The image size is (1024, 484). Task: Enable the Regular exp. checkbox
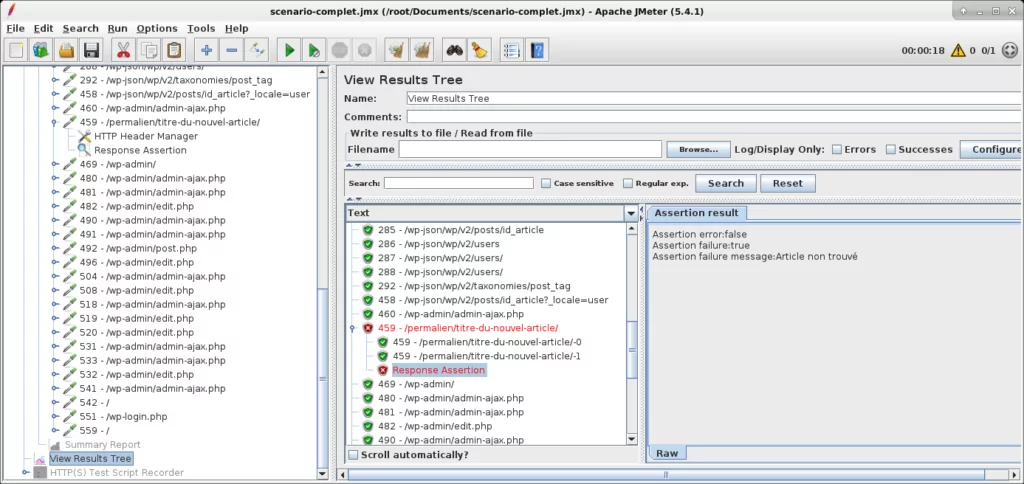tap(628, 184)
